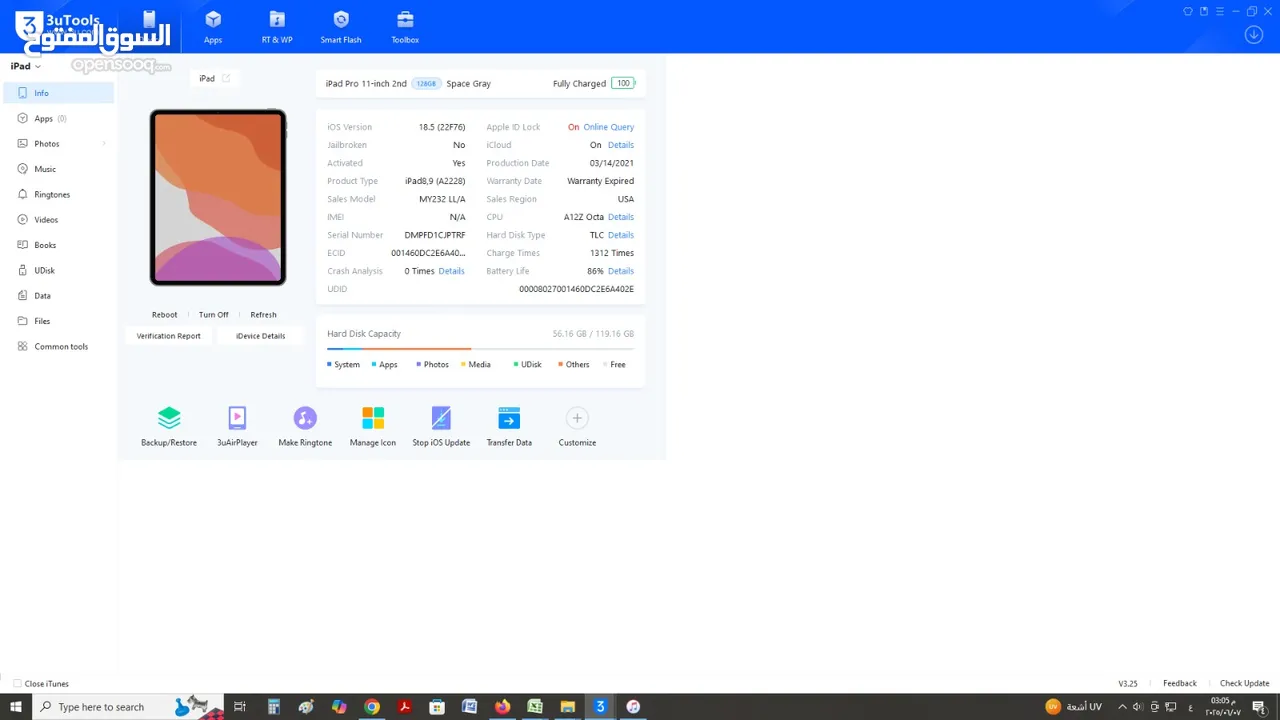This screenshot has height=720, width=1280.
Task: Open the Apps section in the top toolbar
Action: (213, 27)
